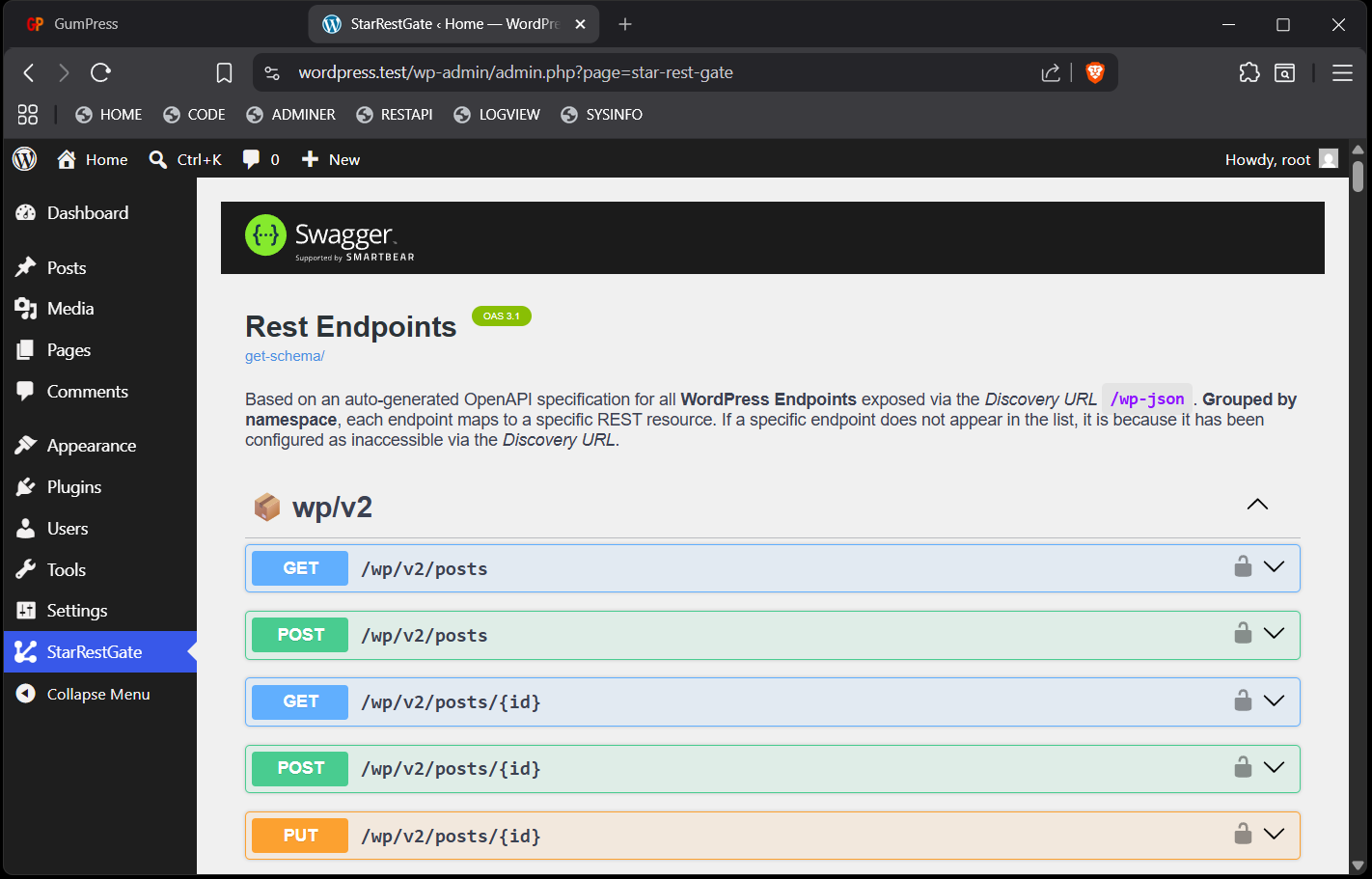Open the browser hamburger menu
1372x879 pixels.
[x=1342, y=72]
